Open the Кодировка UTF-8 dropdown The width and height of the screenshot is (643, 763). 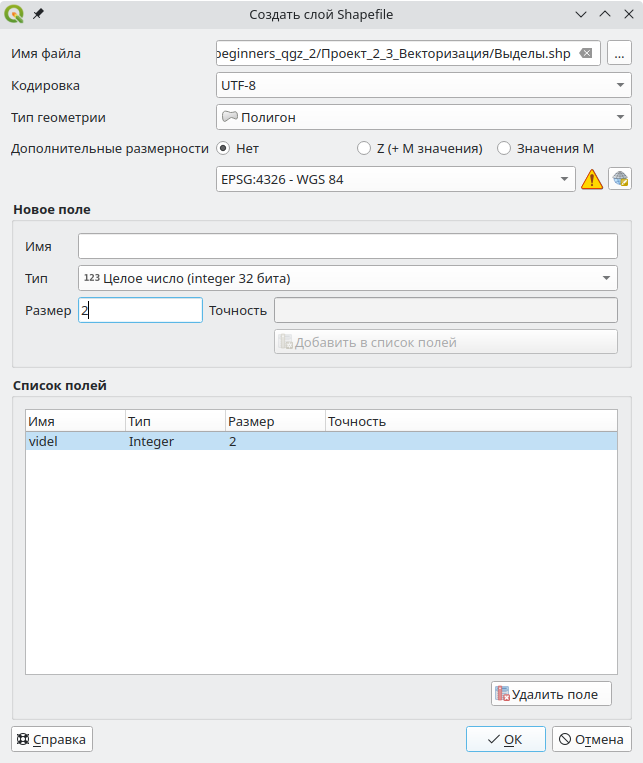point(423,85)
